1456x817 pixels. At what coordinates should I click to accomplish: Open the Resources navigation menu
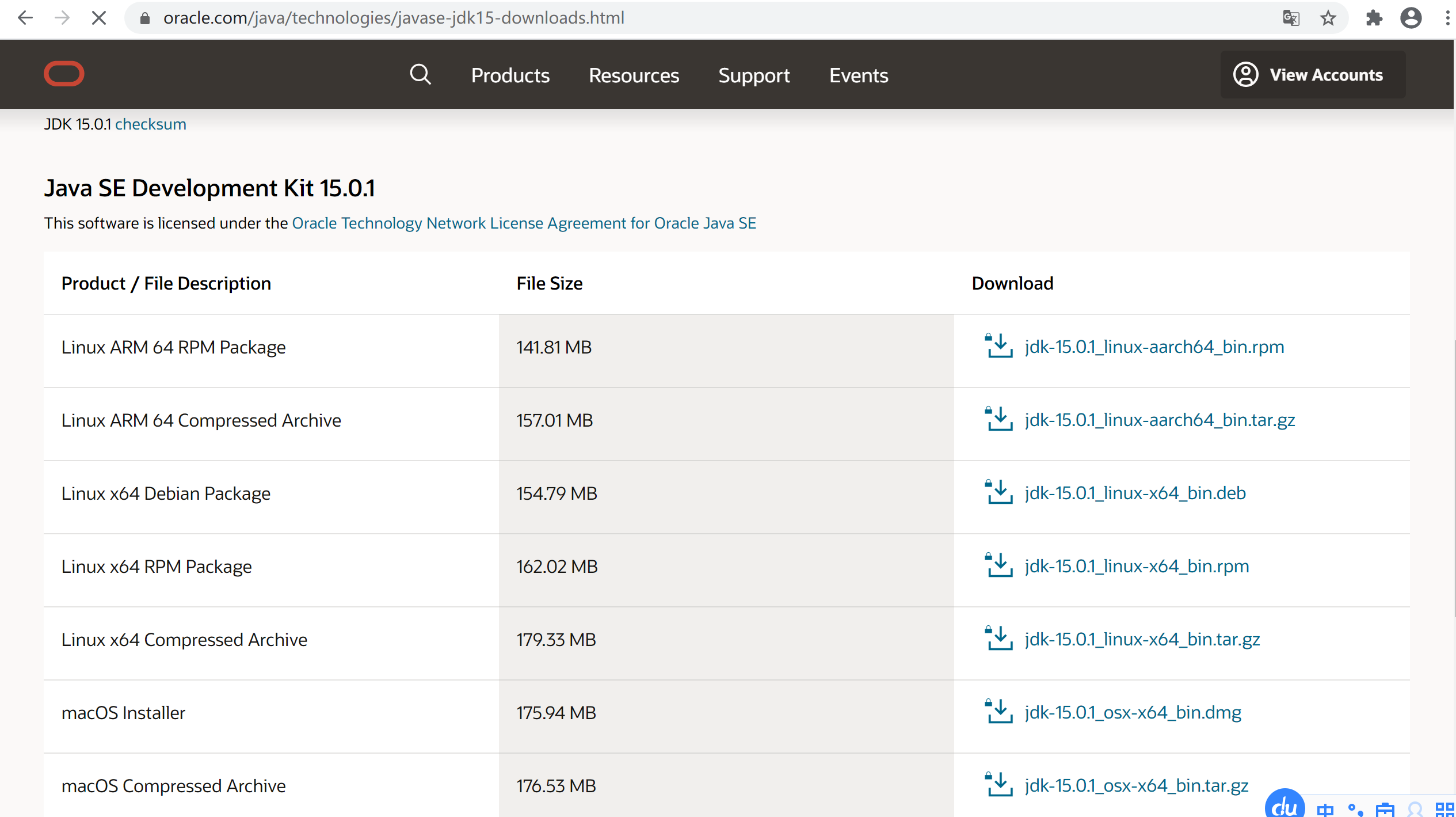[x=634, y=75]
